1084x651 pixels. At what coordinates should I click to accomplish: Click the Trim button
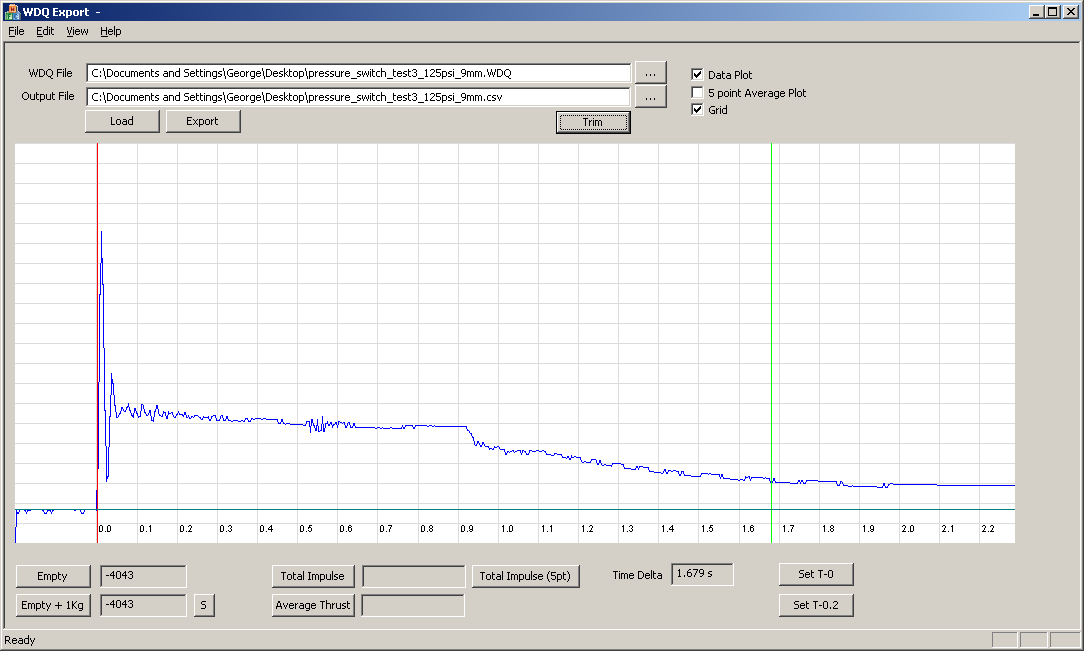click(593, 122)
